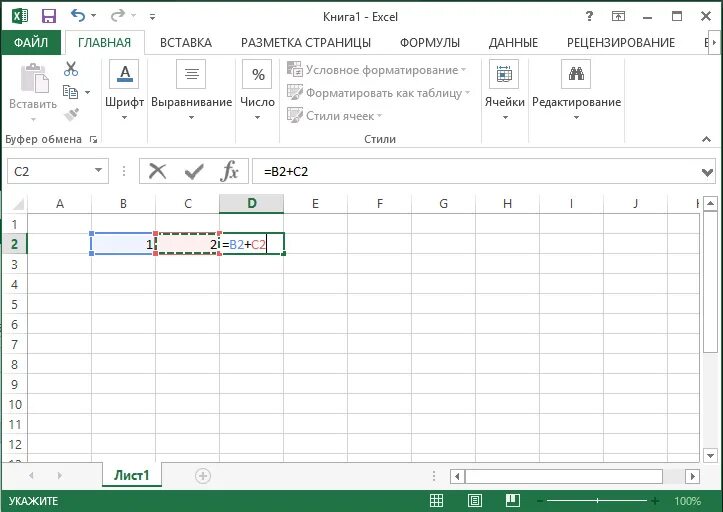Screen dimensions: 723x512
Task: Open the Шрифт font group
Action: [x=124, y=90]
